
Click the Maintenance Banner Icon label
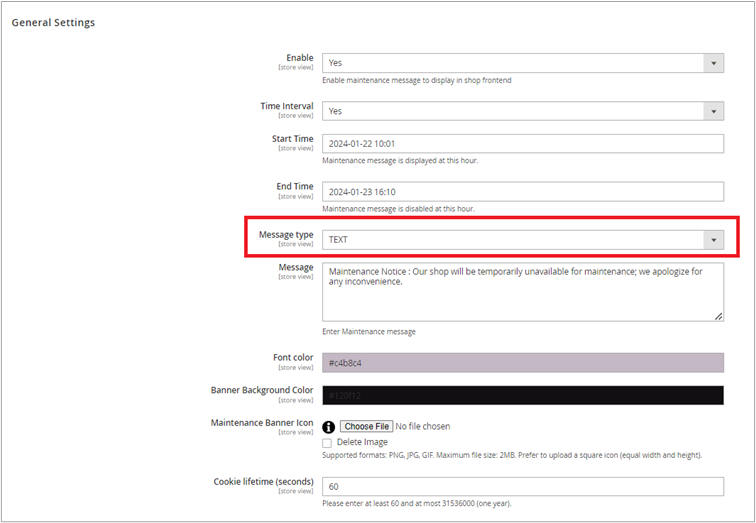tap(262, 423)
